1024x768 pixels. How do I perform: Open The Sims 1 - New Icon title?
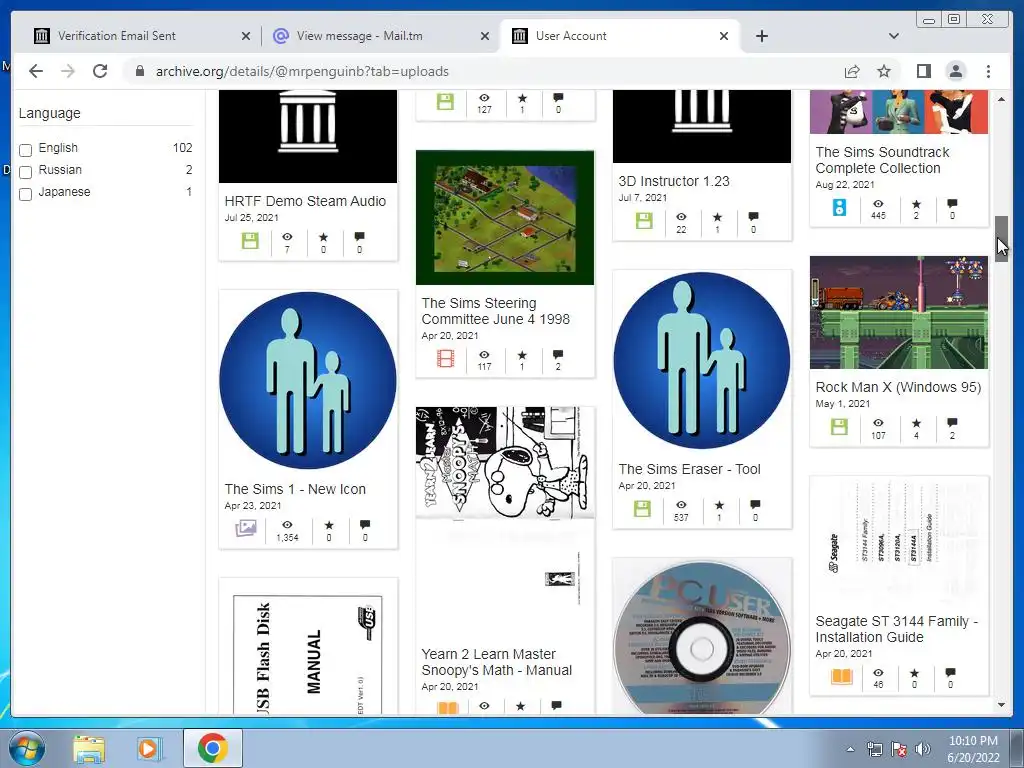coord(295,489)
